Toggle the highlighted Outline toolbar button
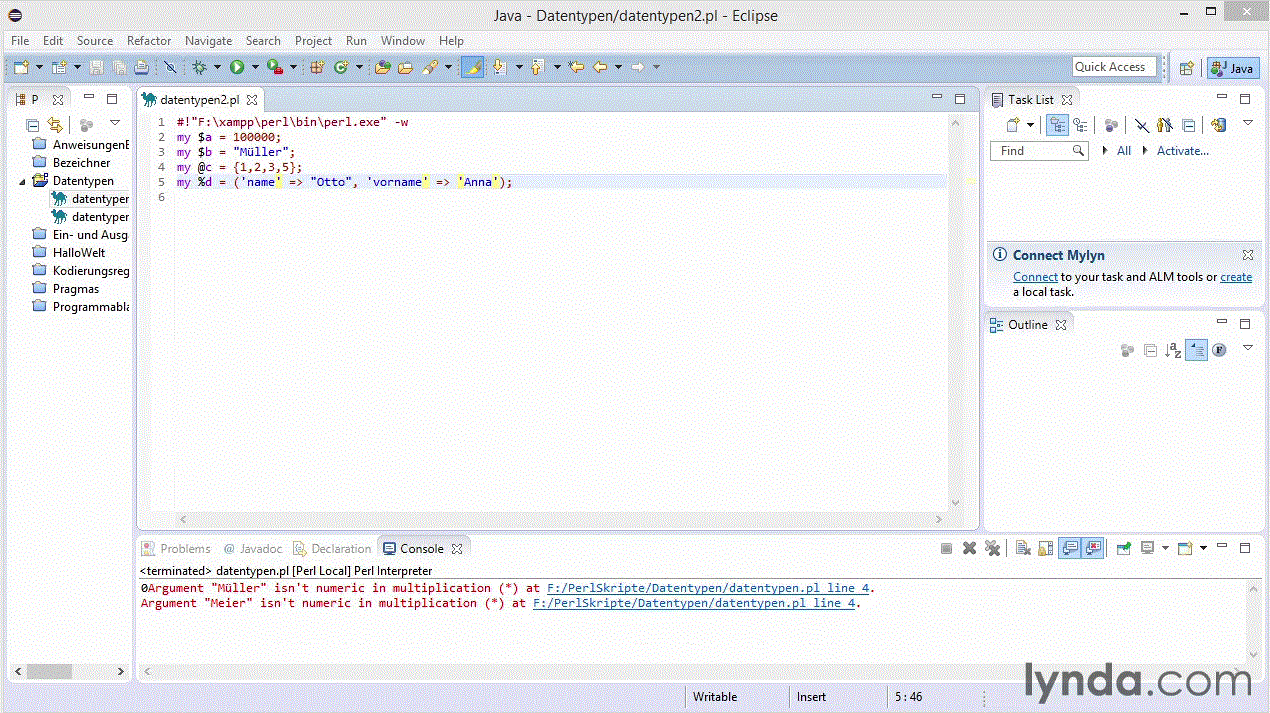 (1196, 350)
